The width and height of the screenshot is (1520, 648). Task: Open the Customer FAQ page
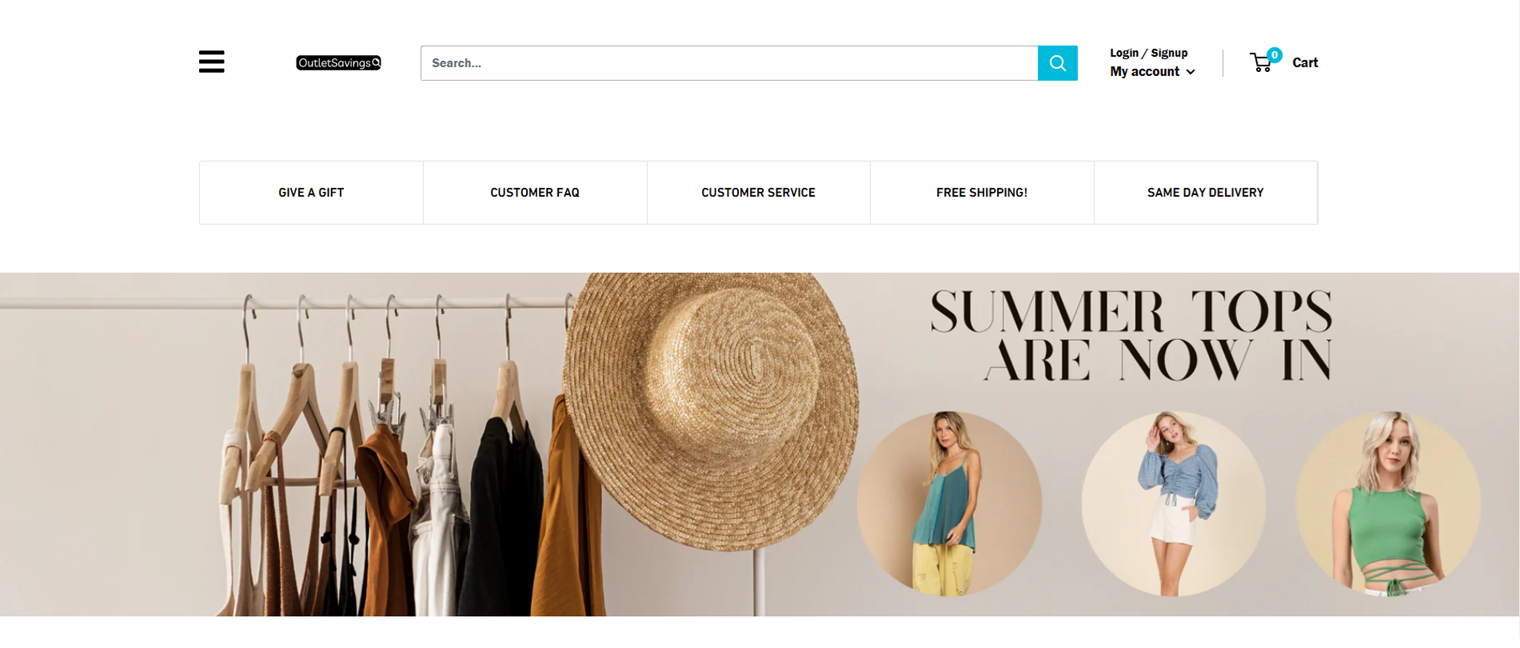(534, 193)
